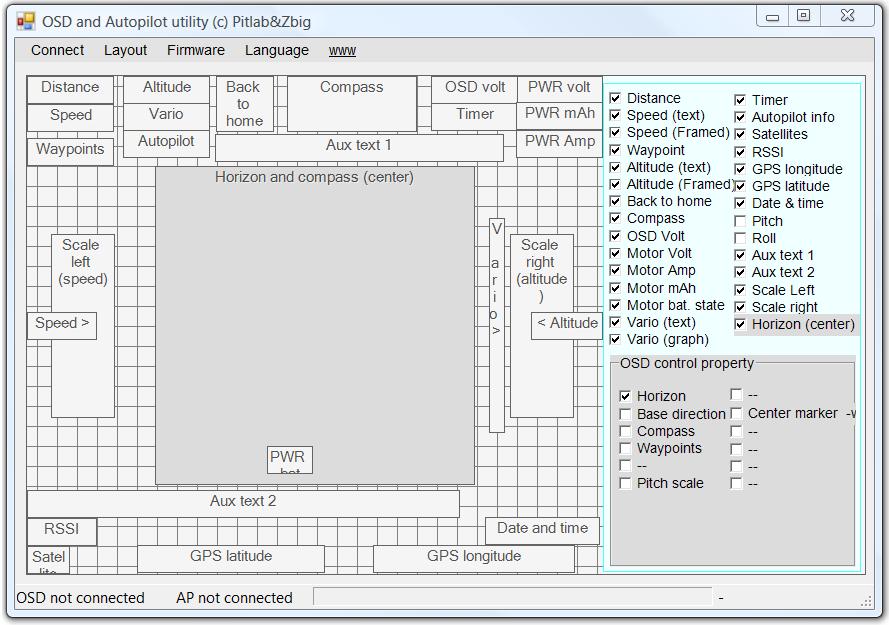The width and height of the screenshot is (889, 625).
Task: Enable the Roll checkbox
Action: (740, 238)
